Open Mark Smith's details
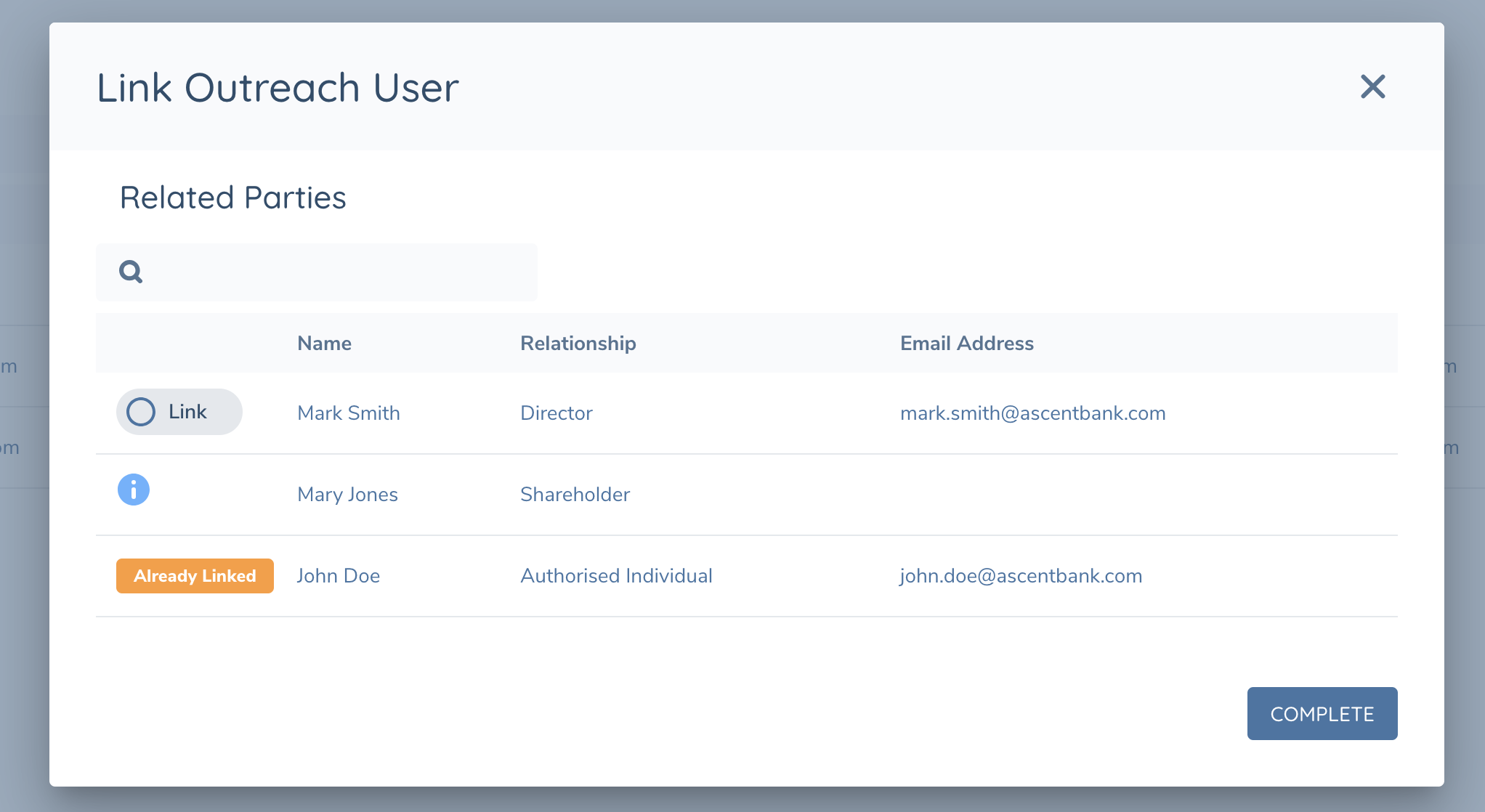1485x812 pixels. [x=348, y=413]
